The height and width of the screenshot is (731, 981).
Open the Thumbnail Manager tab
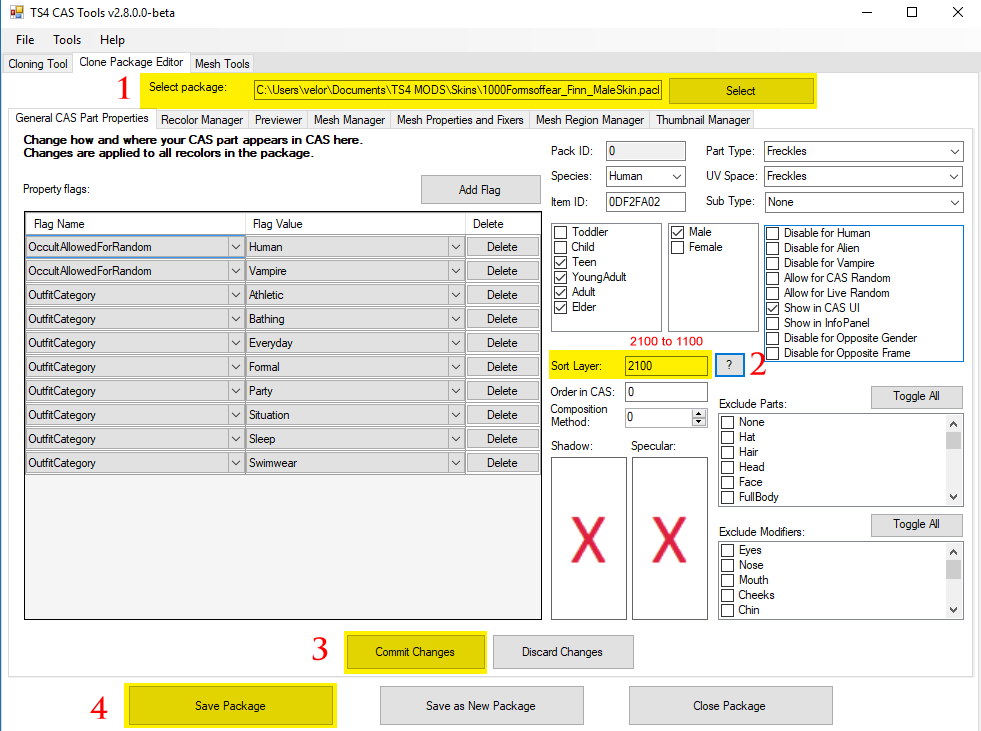[703, 120]
